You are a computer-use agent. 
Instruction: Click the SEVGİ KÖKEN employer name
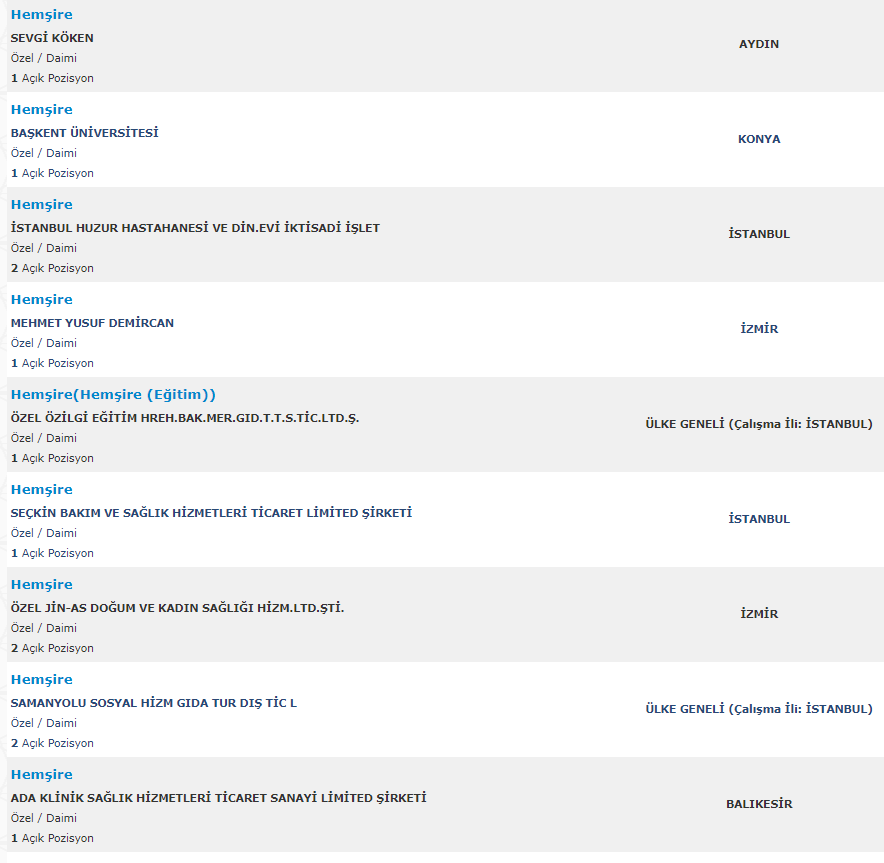[52, 38]
